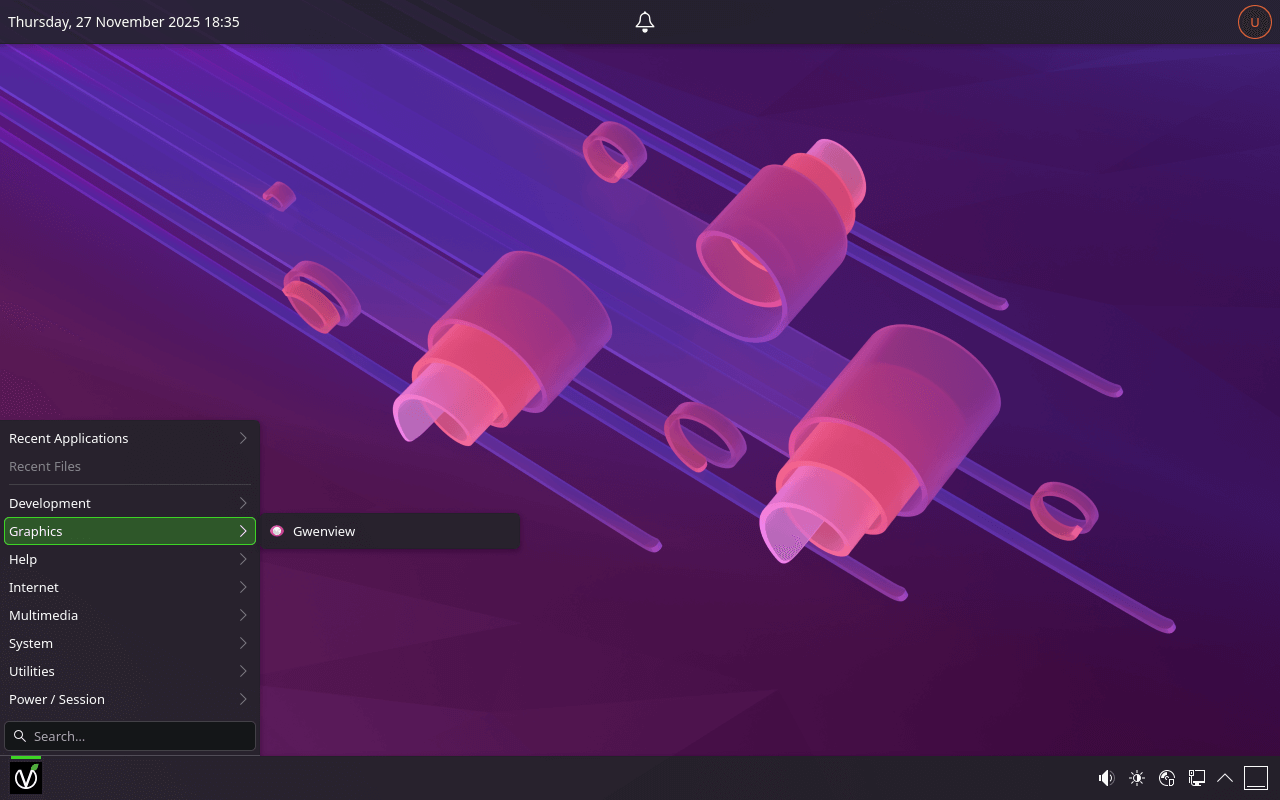Open notifications via the bell icon

(x=645, y=22)
